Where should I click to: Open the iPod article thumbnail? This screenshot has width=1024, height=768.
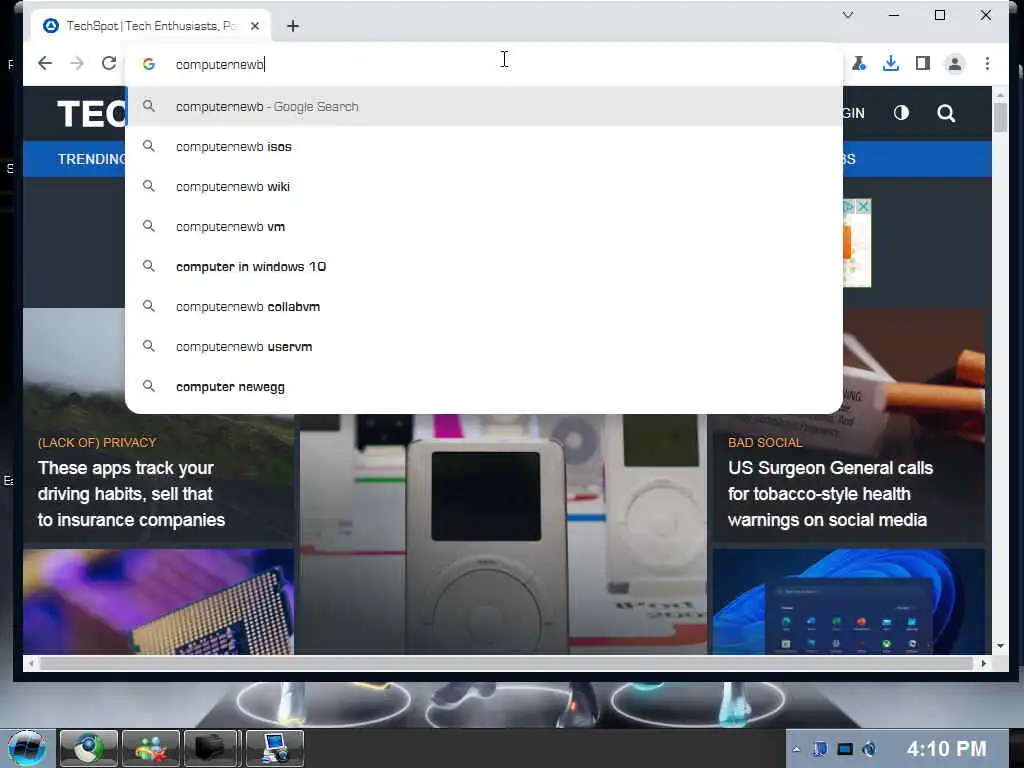pos(503,534)
